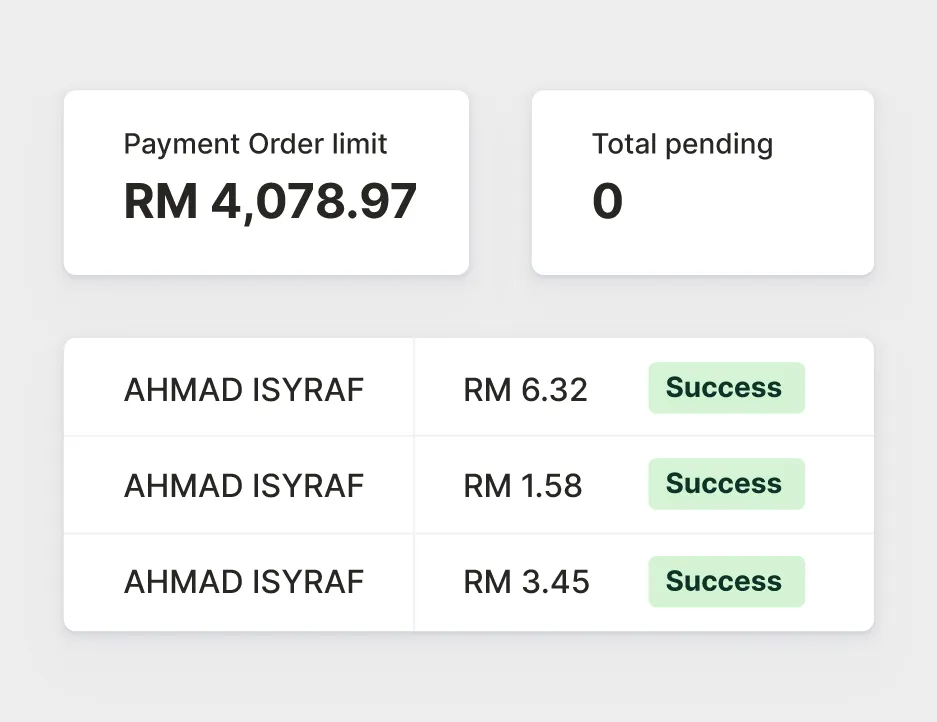This screenshot has height=722, width=937.
Task: Click the RM 6.32 amount
Action: 525,389
